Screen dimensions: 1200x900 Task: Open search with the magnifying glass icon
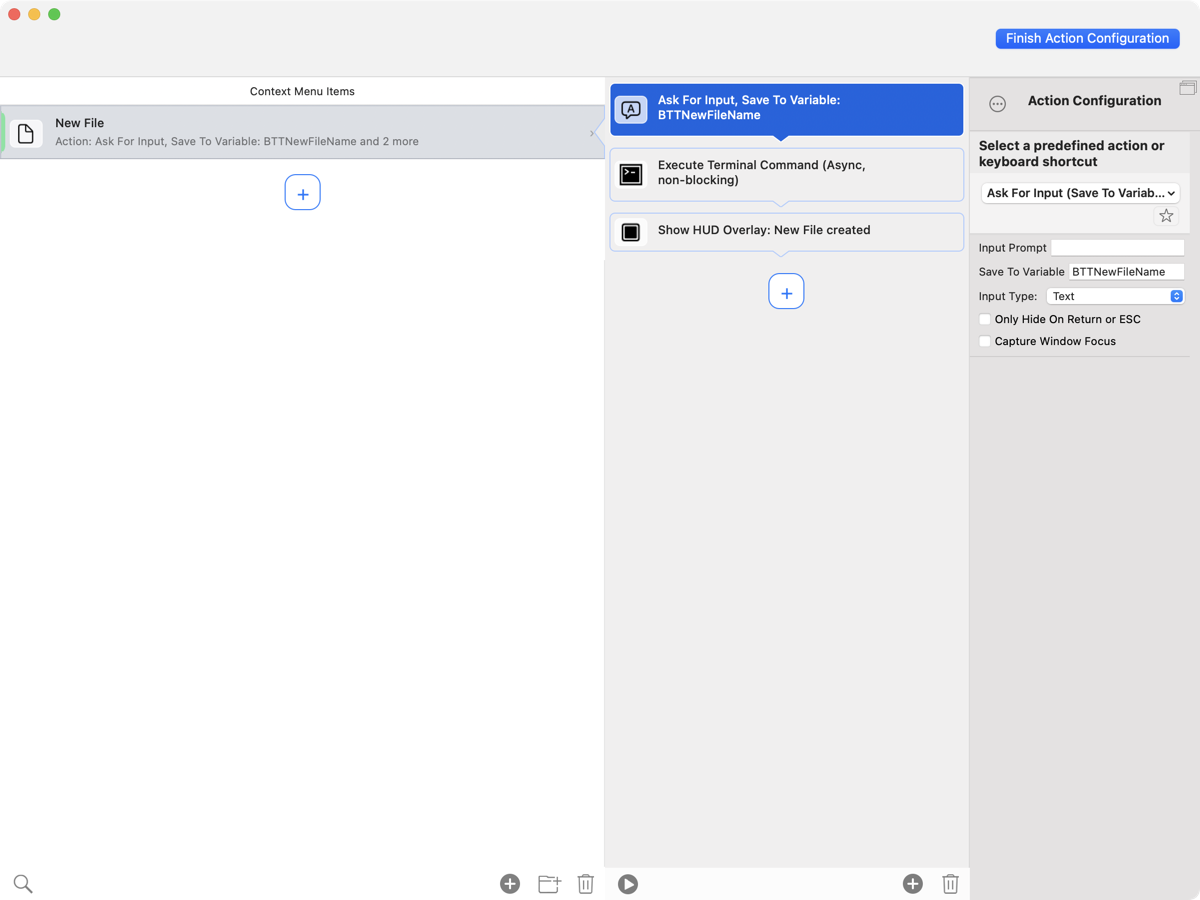click(22, 884)
